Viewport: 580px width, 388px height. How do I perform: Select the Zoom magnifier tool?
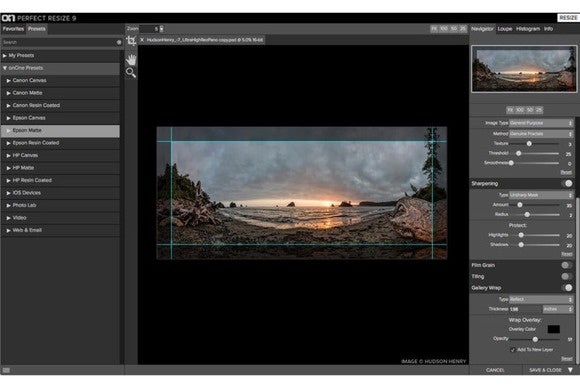(x=131, y=72)
